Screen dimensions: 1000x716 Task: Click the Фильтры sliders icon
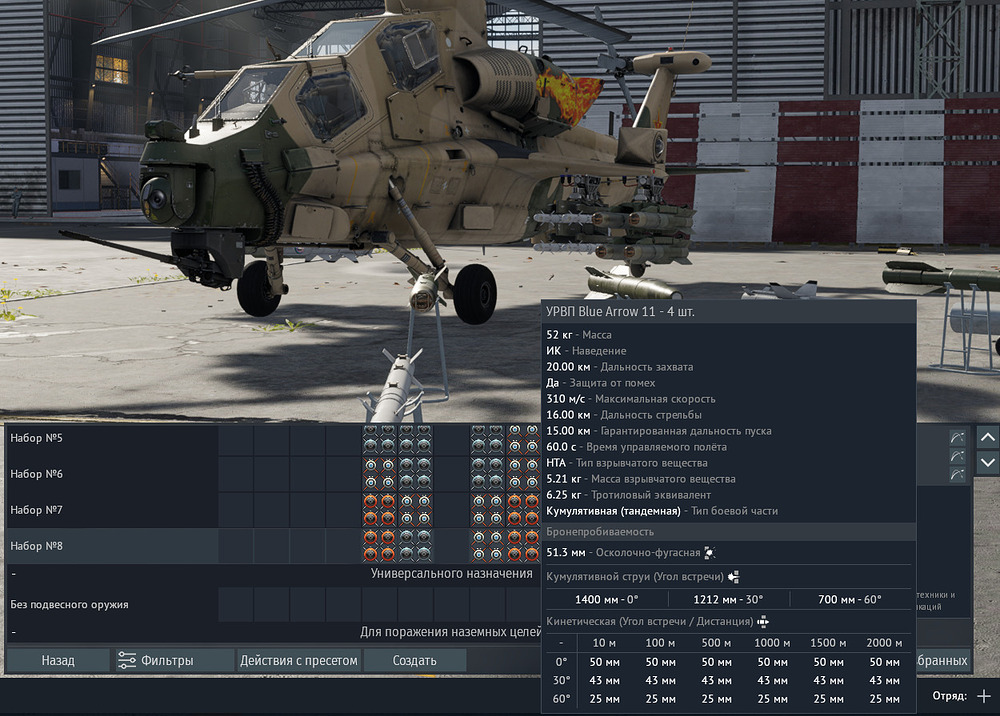coord(126,661)
